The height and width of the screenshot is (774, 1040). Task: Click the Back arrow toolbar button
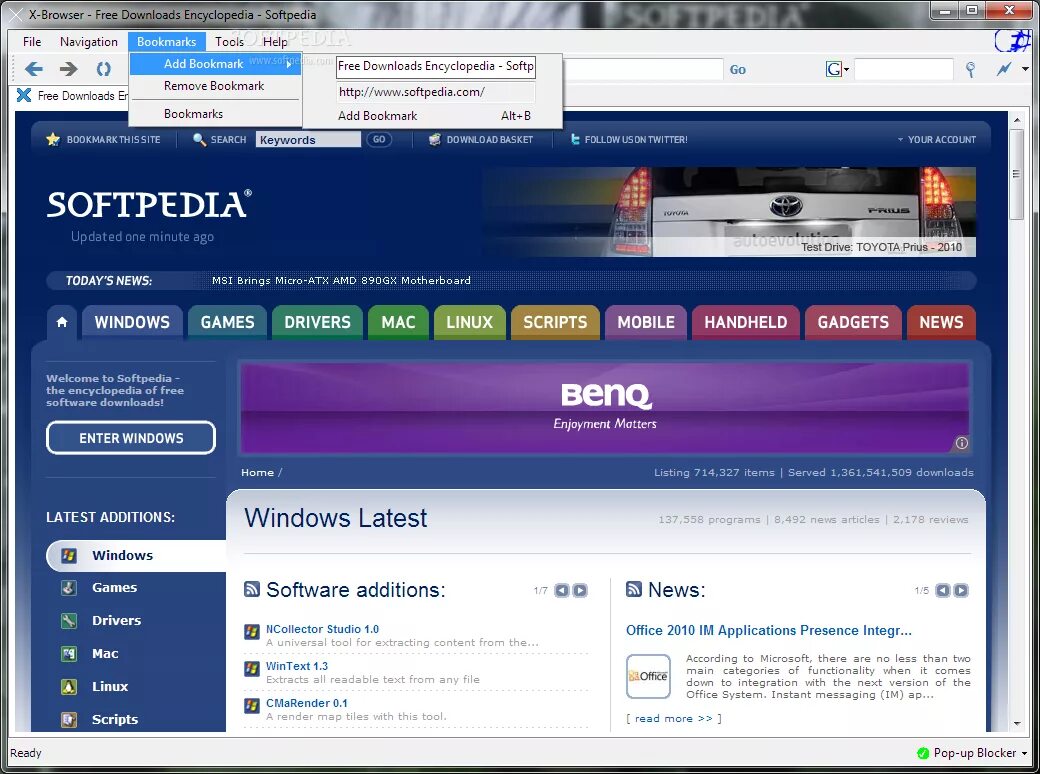coord(34,69)
